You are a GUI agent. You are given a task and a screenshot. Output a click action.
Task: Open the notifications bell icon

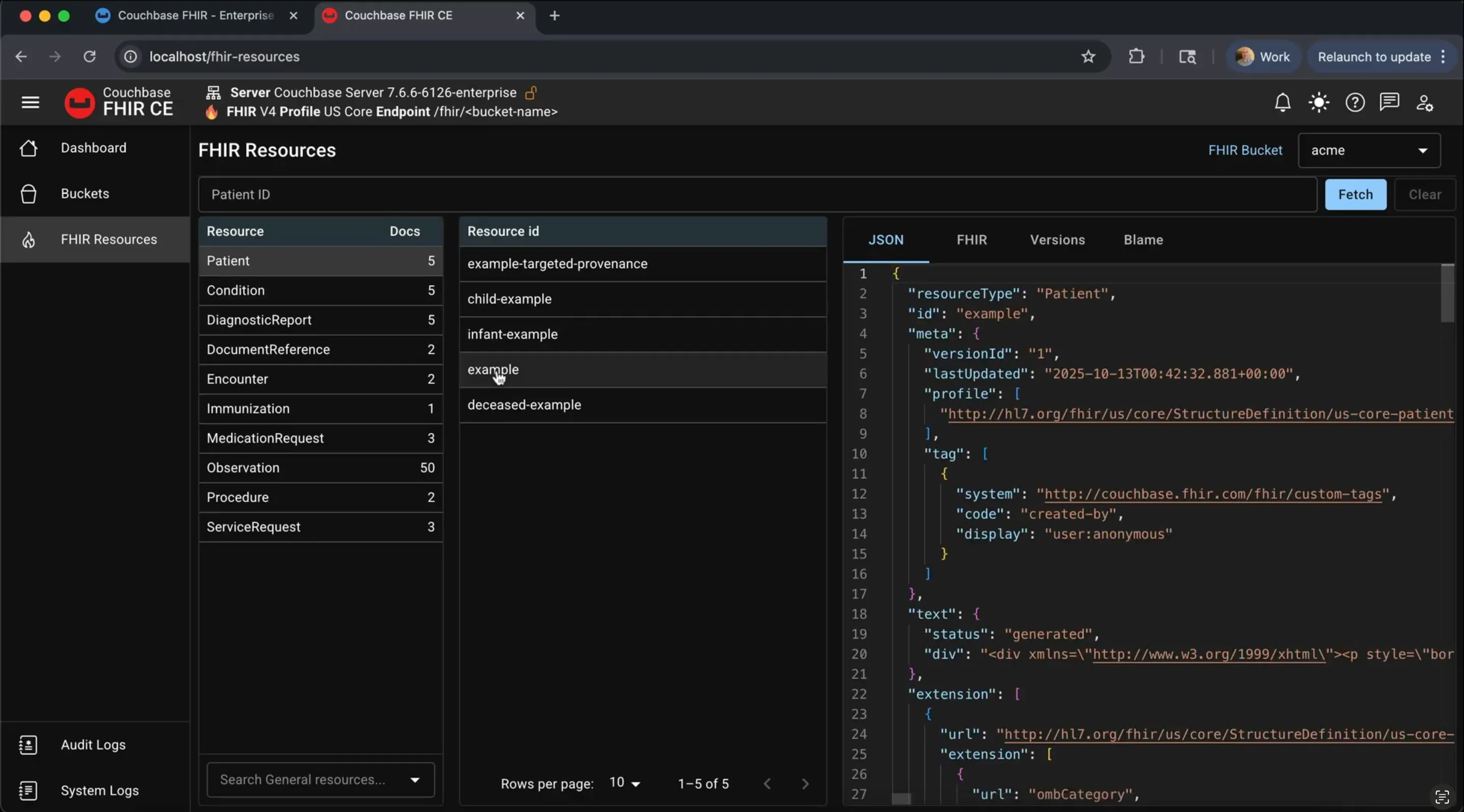pos(1283,102)
